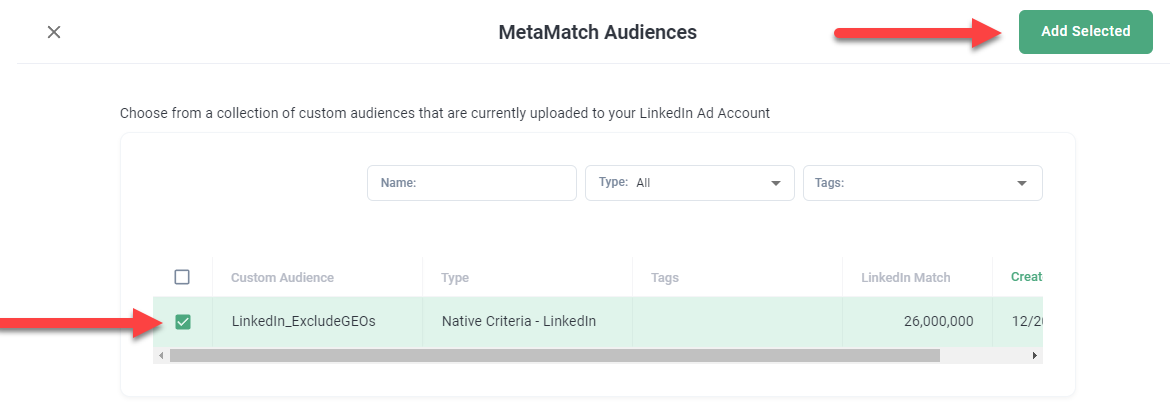This screenshot has height=403, width=1170.
Task: Sort by Custom Audience column header
Action: click(282, 277)
